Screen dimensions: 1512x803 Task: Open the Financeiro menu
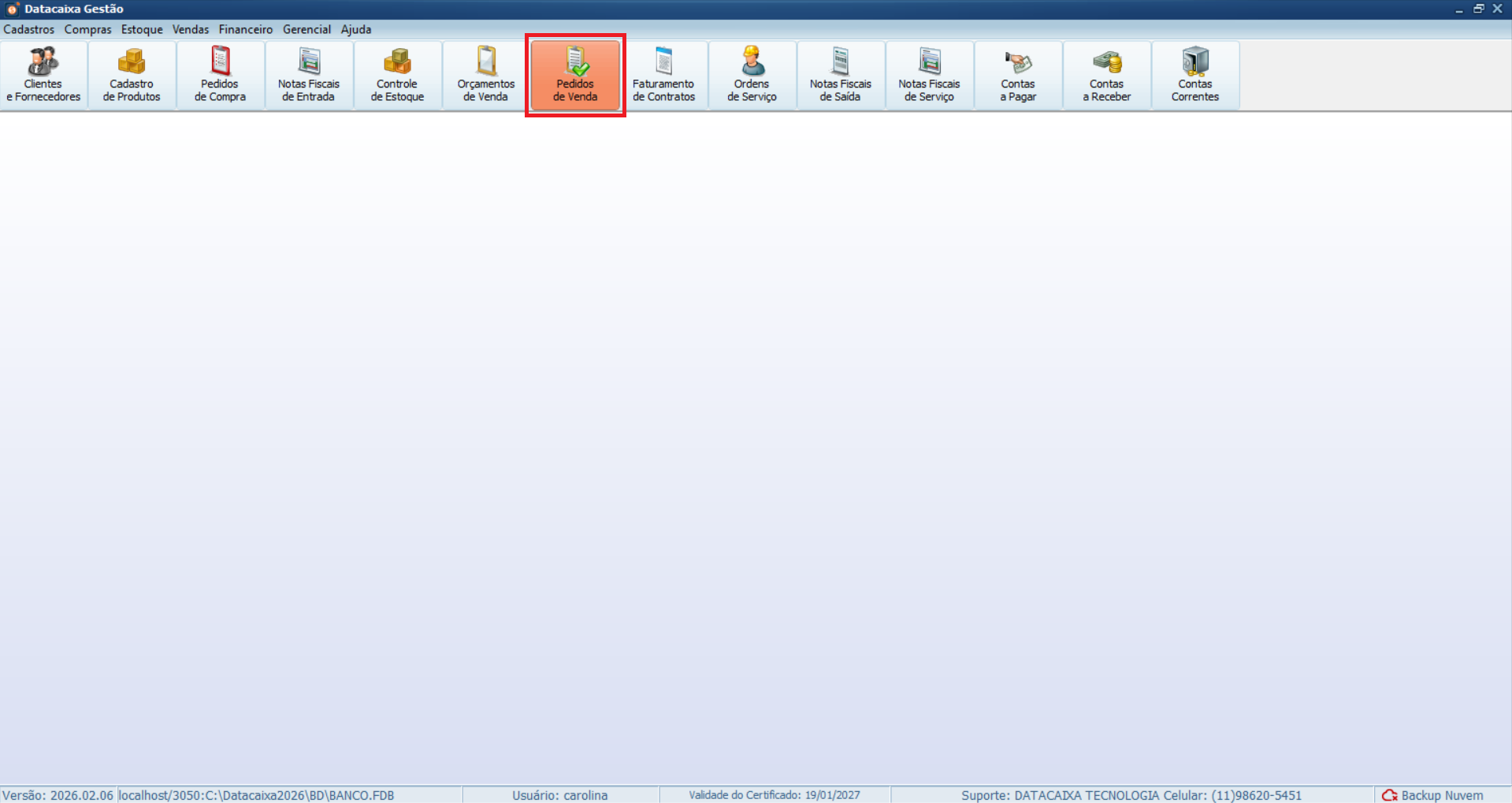(x=246, y=29)
